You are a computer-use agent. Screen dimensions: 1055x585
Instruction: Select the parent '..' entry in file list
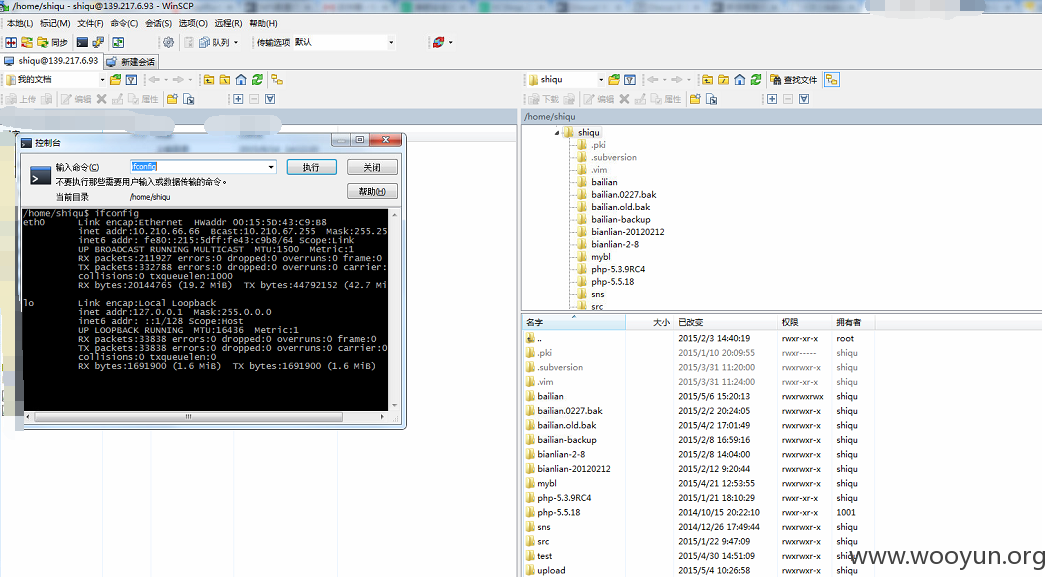pos(539,339)
